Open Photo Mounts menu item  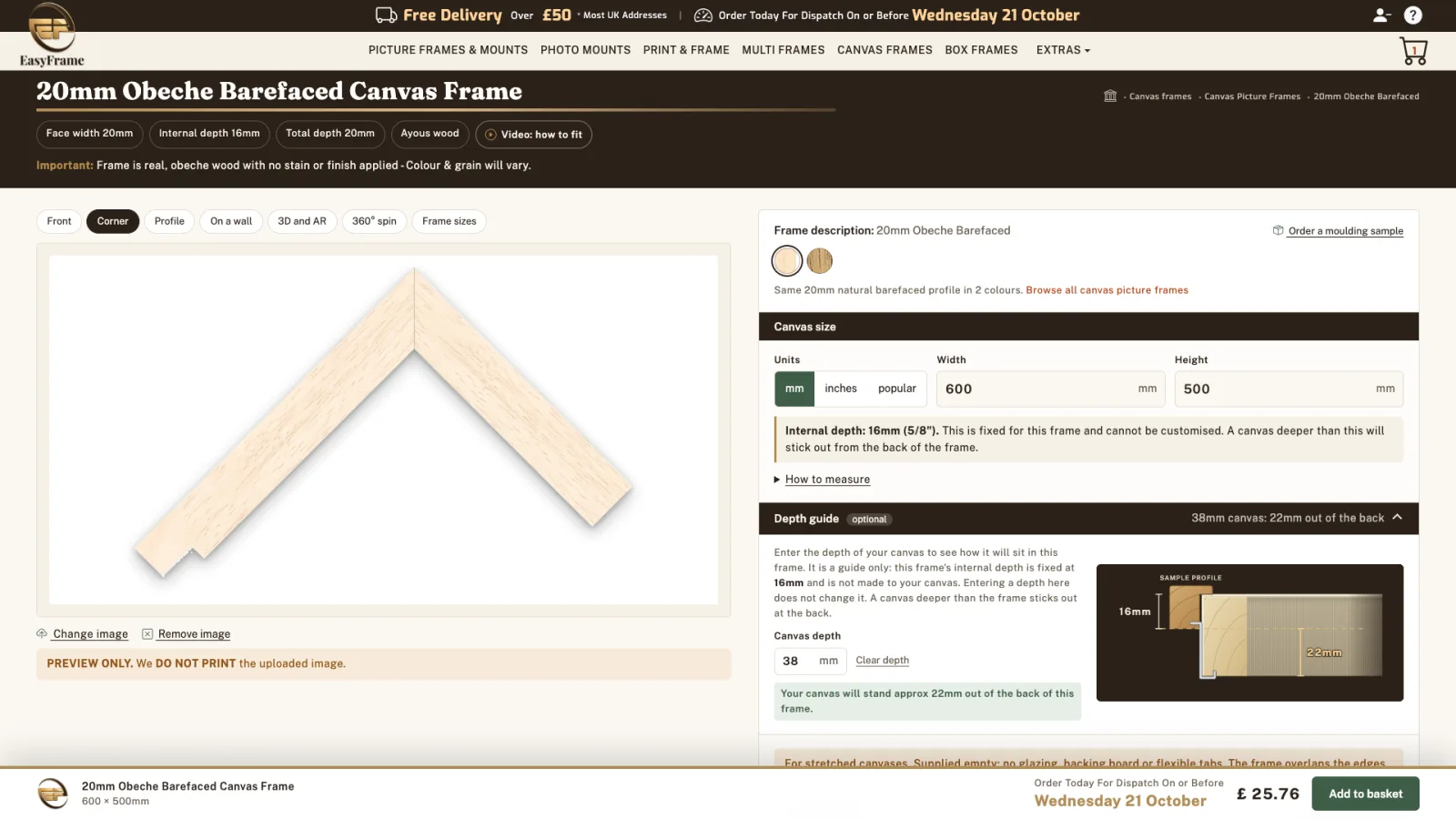pyautogui.click(x=585, y=50)
